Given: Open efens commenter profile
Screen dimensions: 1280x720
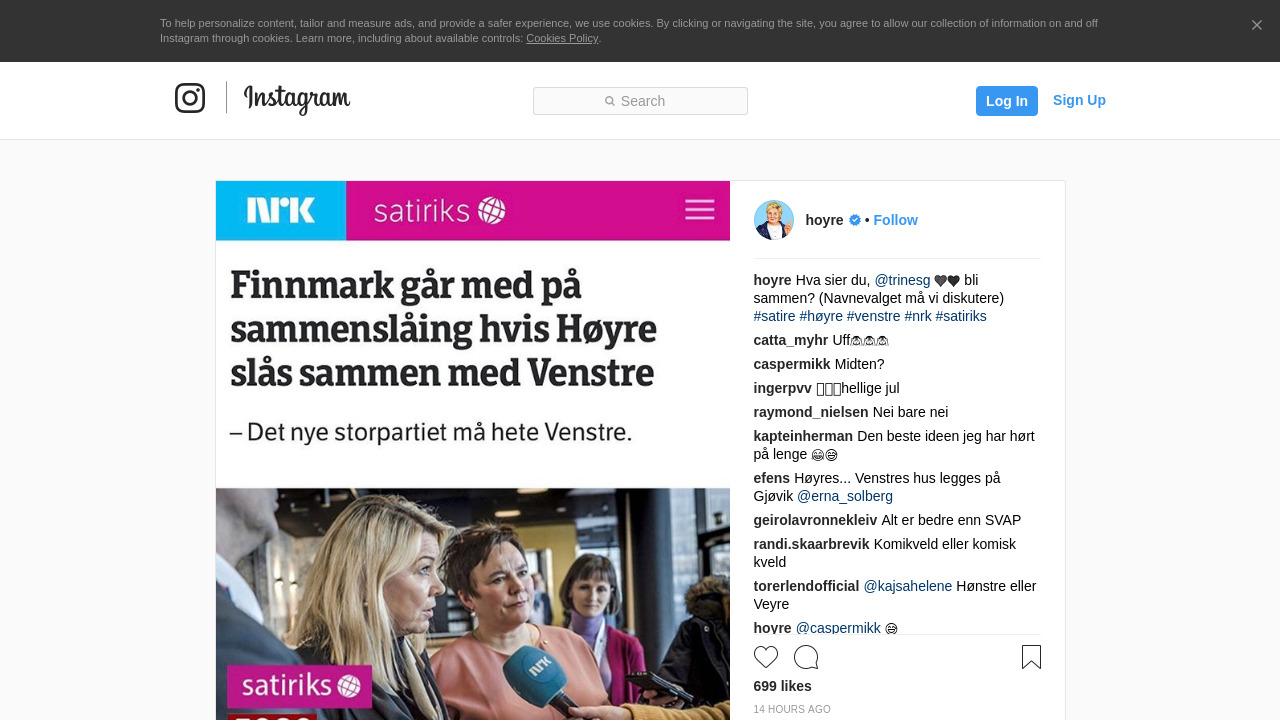Looking at the screenshot, I should click(x=772, y=478).
